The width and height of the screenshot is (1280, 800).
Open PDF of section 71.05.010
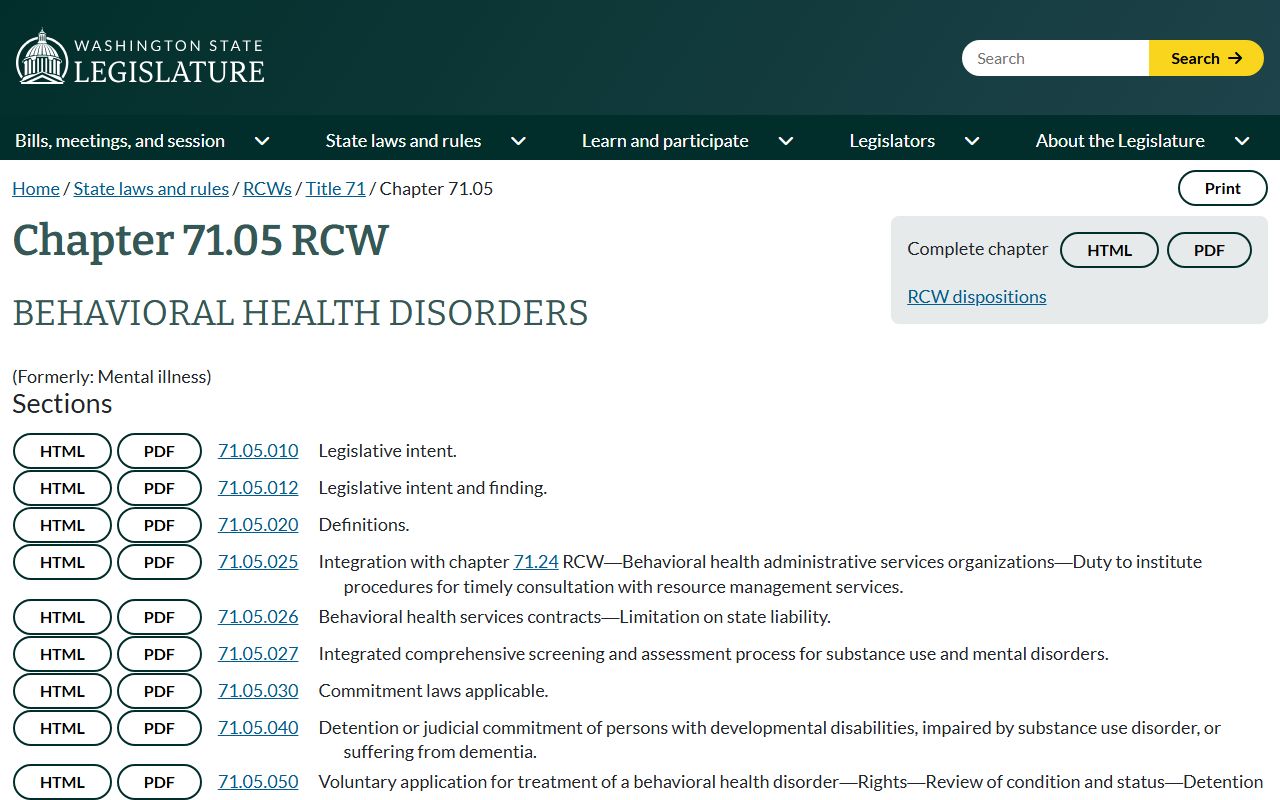159,451
